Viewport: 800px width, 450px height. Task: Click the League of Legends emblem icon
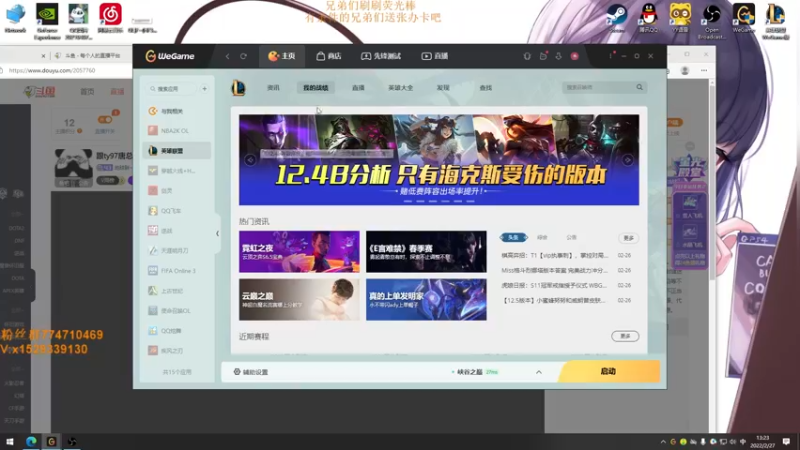click(238, 88)
